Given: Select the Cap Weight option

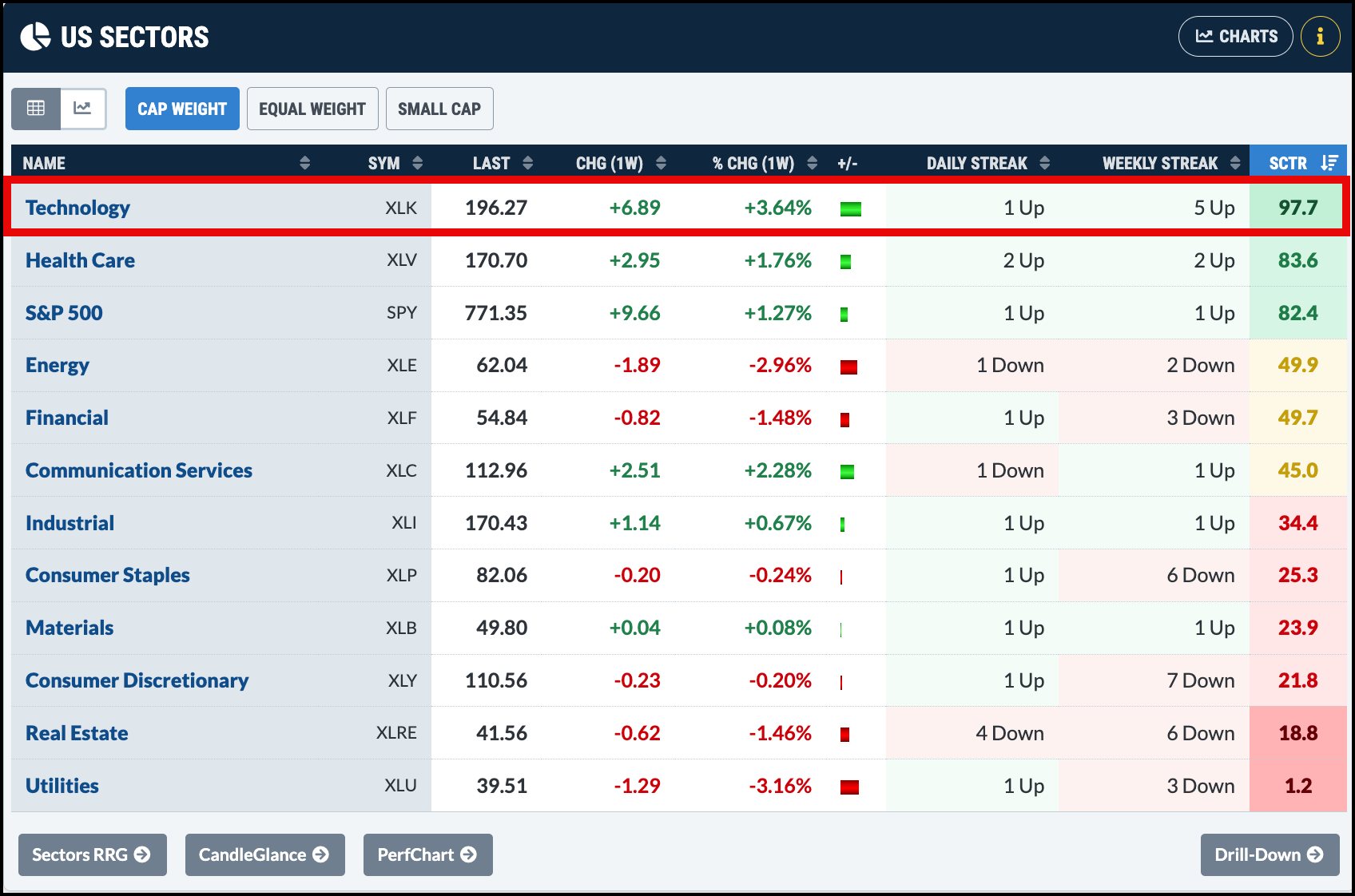Looking at the screenshot, I should tap(182, 109).
